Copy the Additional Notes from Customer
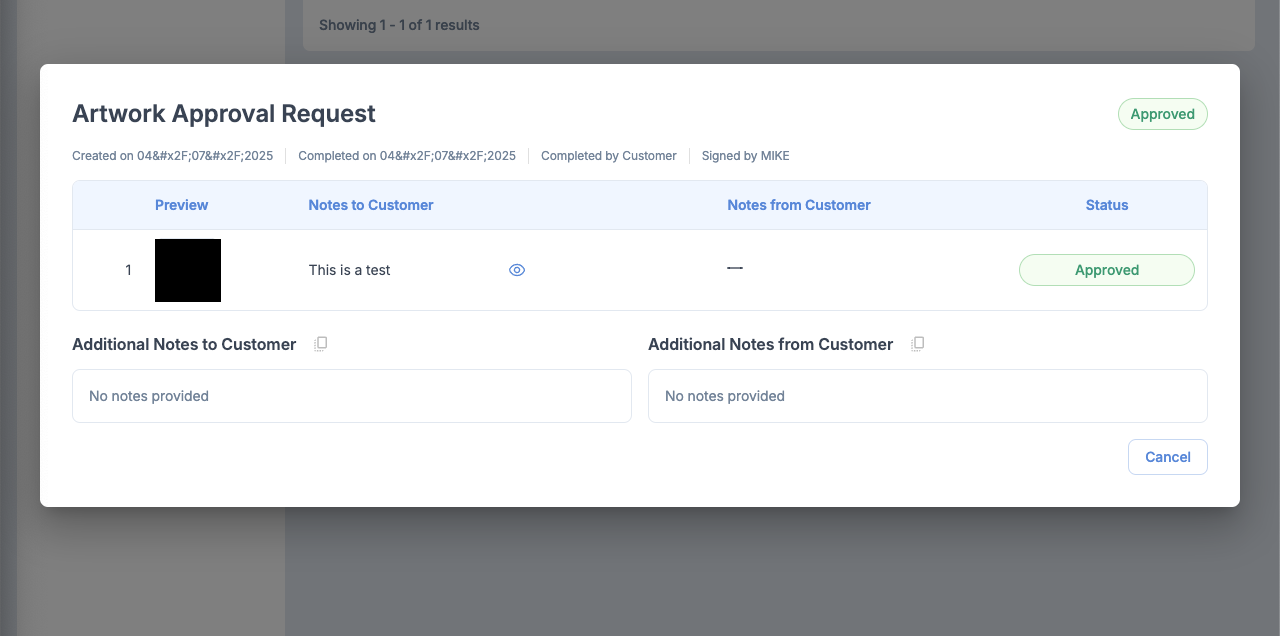The height and width of the screenshot is (636, 1280). 917,344
